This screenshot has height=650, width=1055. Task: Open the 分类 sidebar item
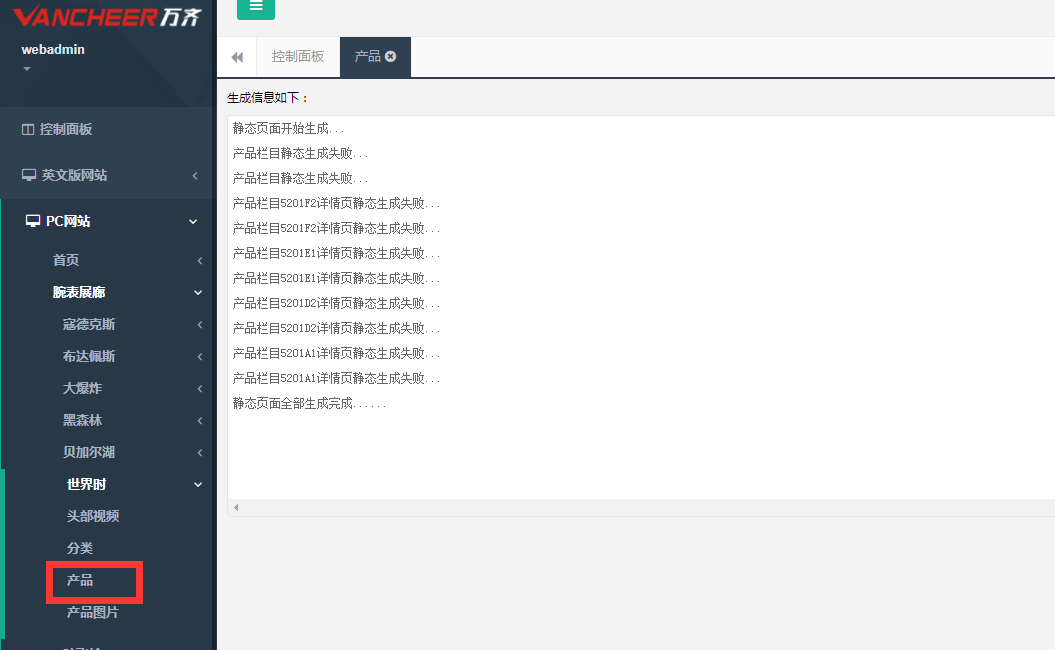point(80,548)
